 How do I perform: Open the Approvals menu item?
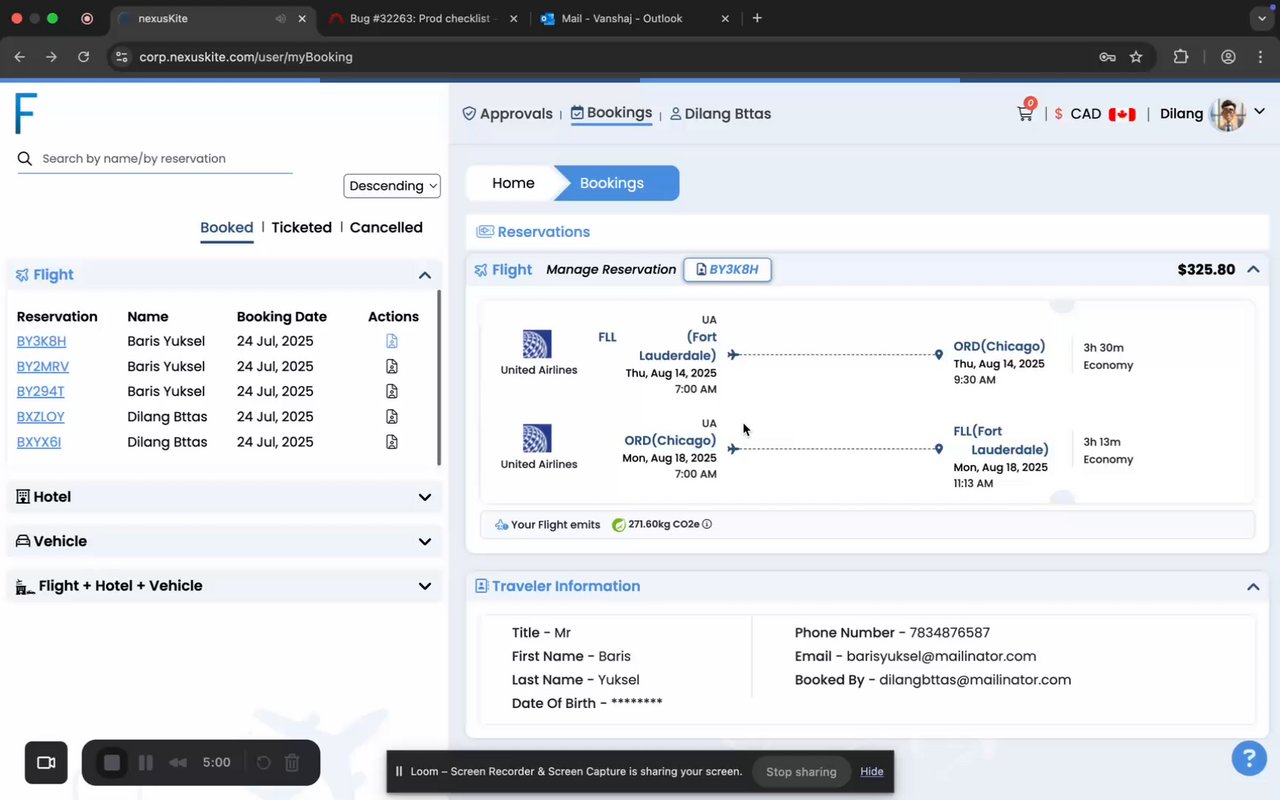507,114
